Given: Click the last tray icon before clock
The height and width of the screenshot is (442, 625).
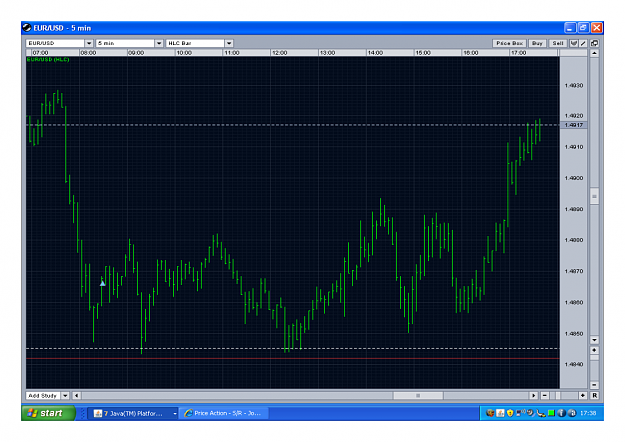Looking at the screenshot, I should pos(572,413).
